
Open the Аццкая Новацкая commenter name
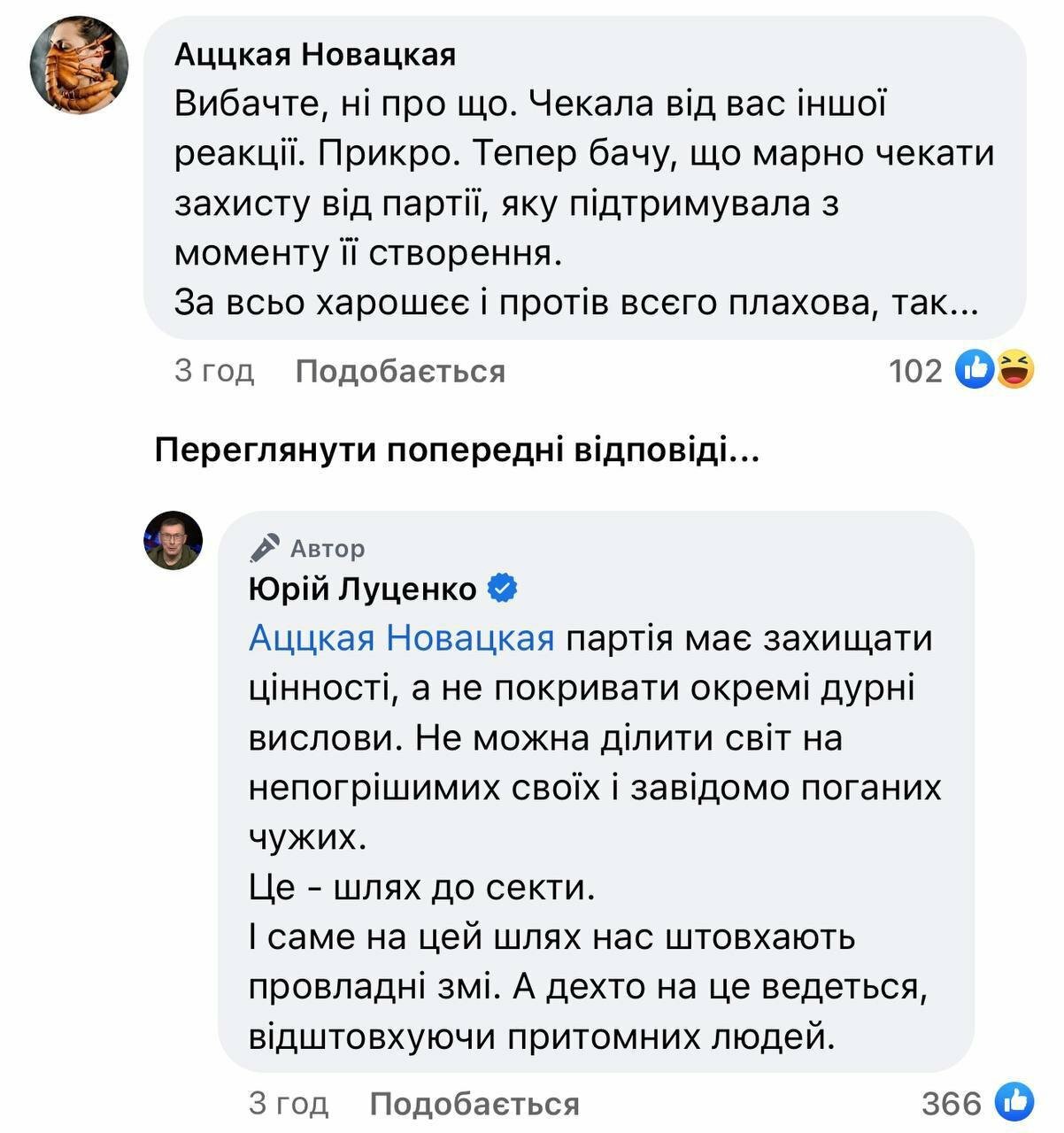click(315, 55)
